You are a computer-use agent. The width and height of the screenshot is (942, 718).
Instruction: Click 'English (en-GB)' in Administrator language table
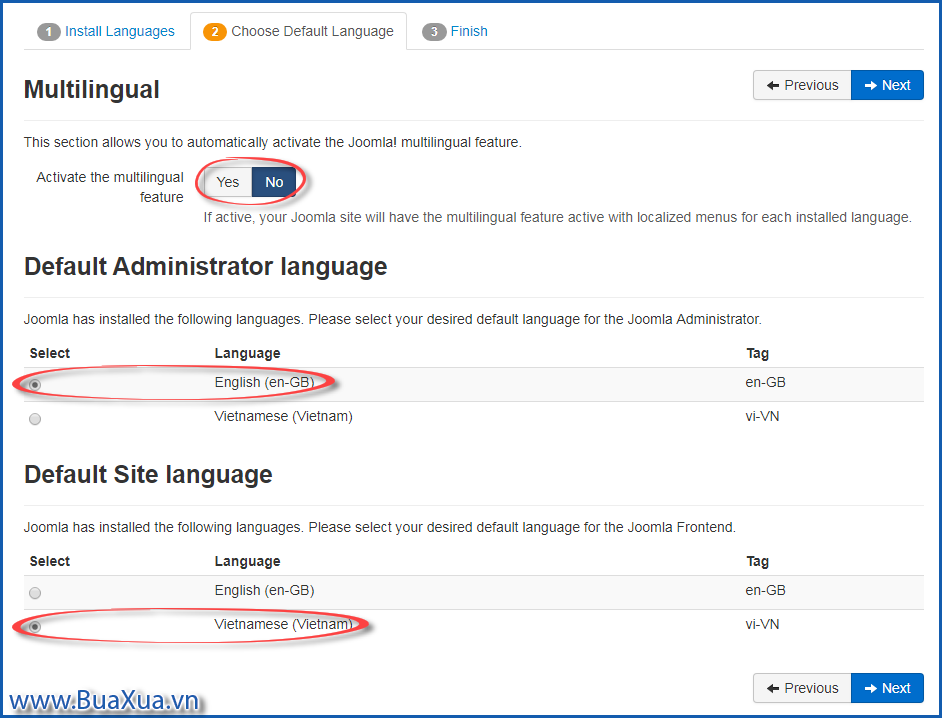(264, 382)
